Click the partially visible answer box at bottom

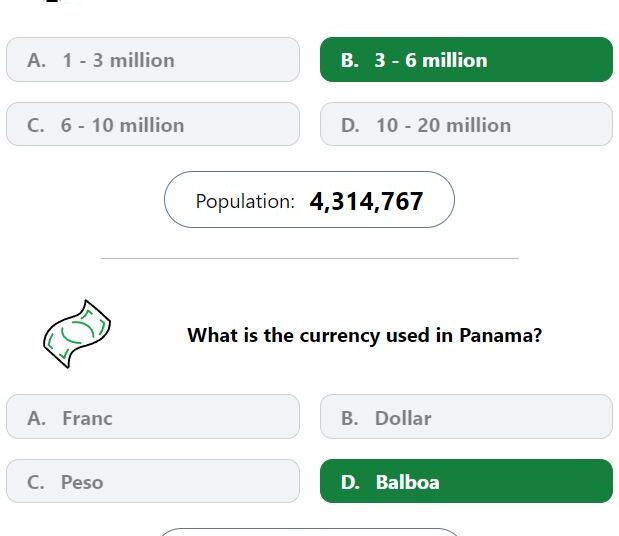click(x=310, y=532)
